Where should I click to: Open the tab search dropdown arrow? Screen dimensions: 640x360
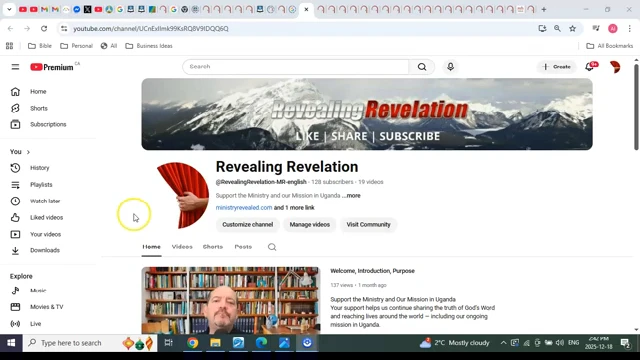click(x=9, y=9)
